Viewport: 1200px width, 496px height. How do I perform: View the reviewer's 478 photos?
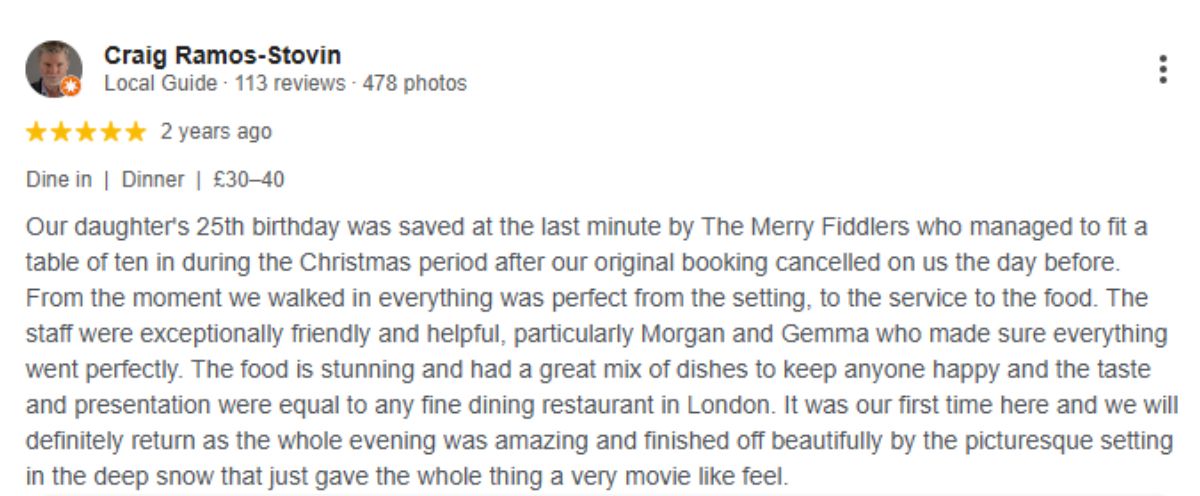(x=414, y=83)
